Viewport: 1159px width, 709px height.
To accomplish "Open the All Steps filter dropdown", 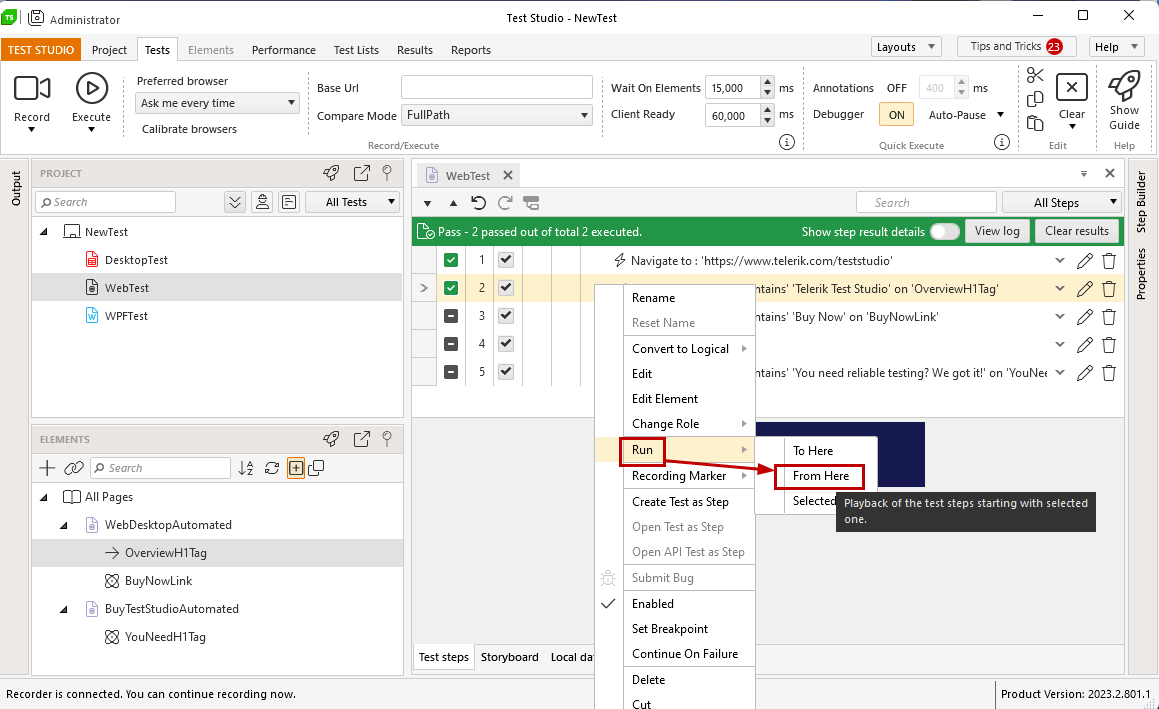I will (x=1062, y=203).
